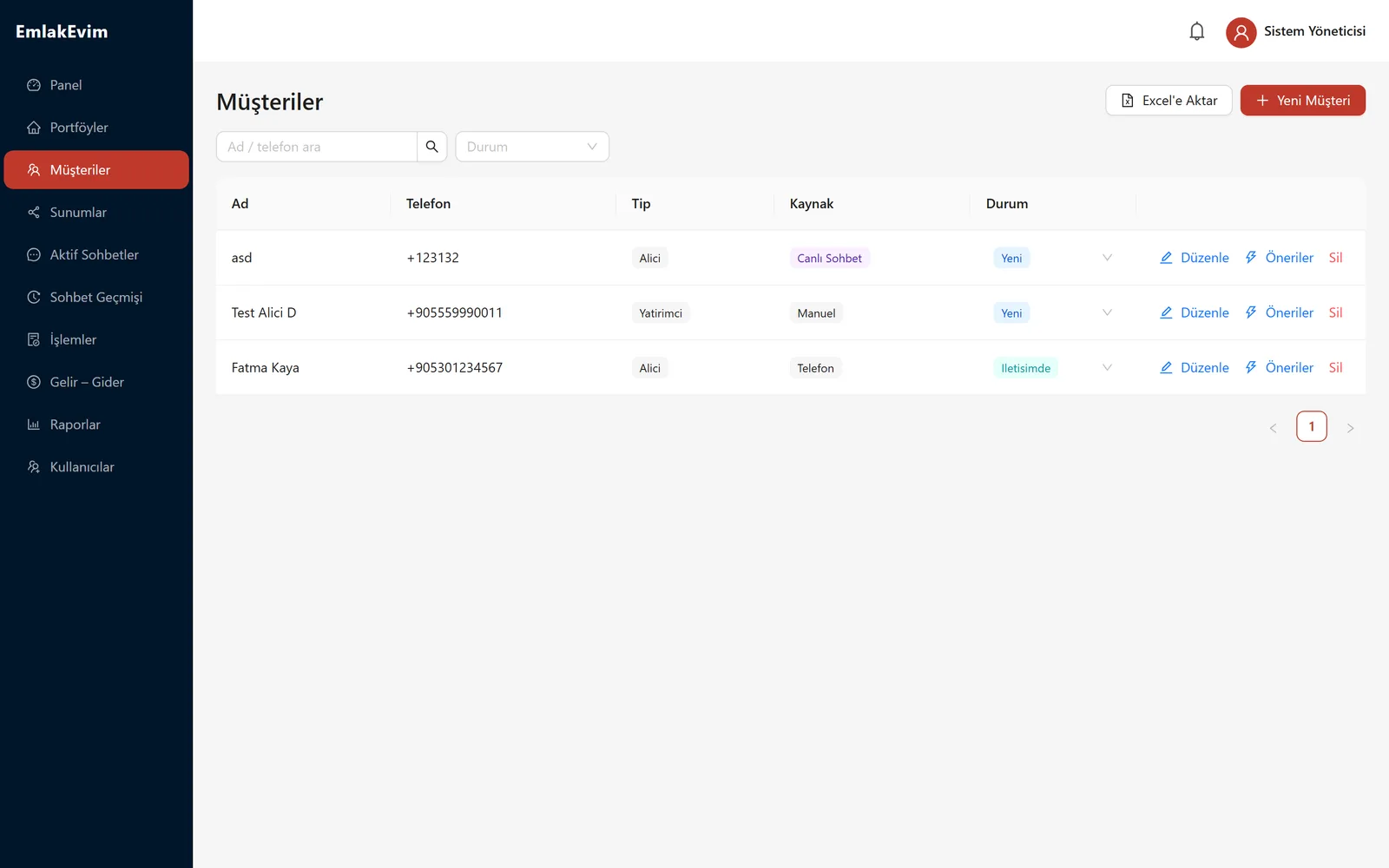Viewport: 1389px width, 868px height.
Task: Click the Kullanıcılar people icon
Action: tap(34, 467)
